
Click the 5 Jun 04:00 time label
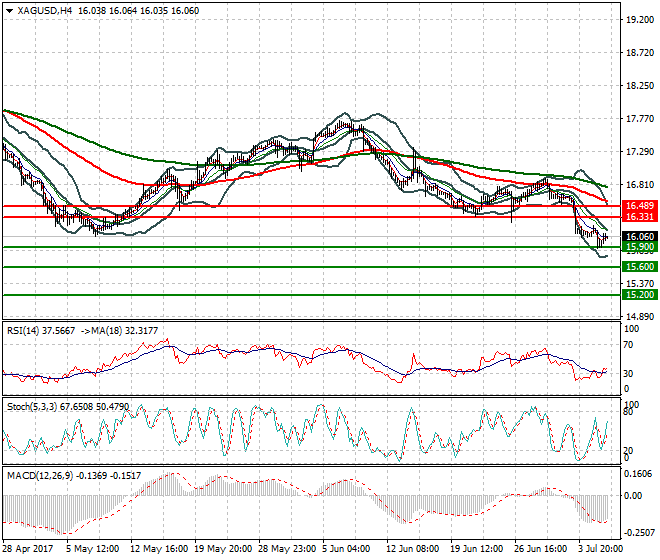[346, 549]
